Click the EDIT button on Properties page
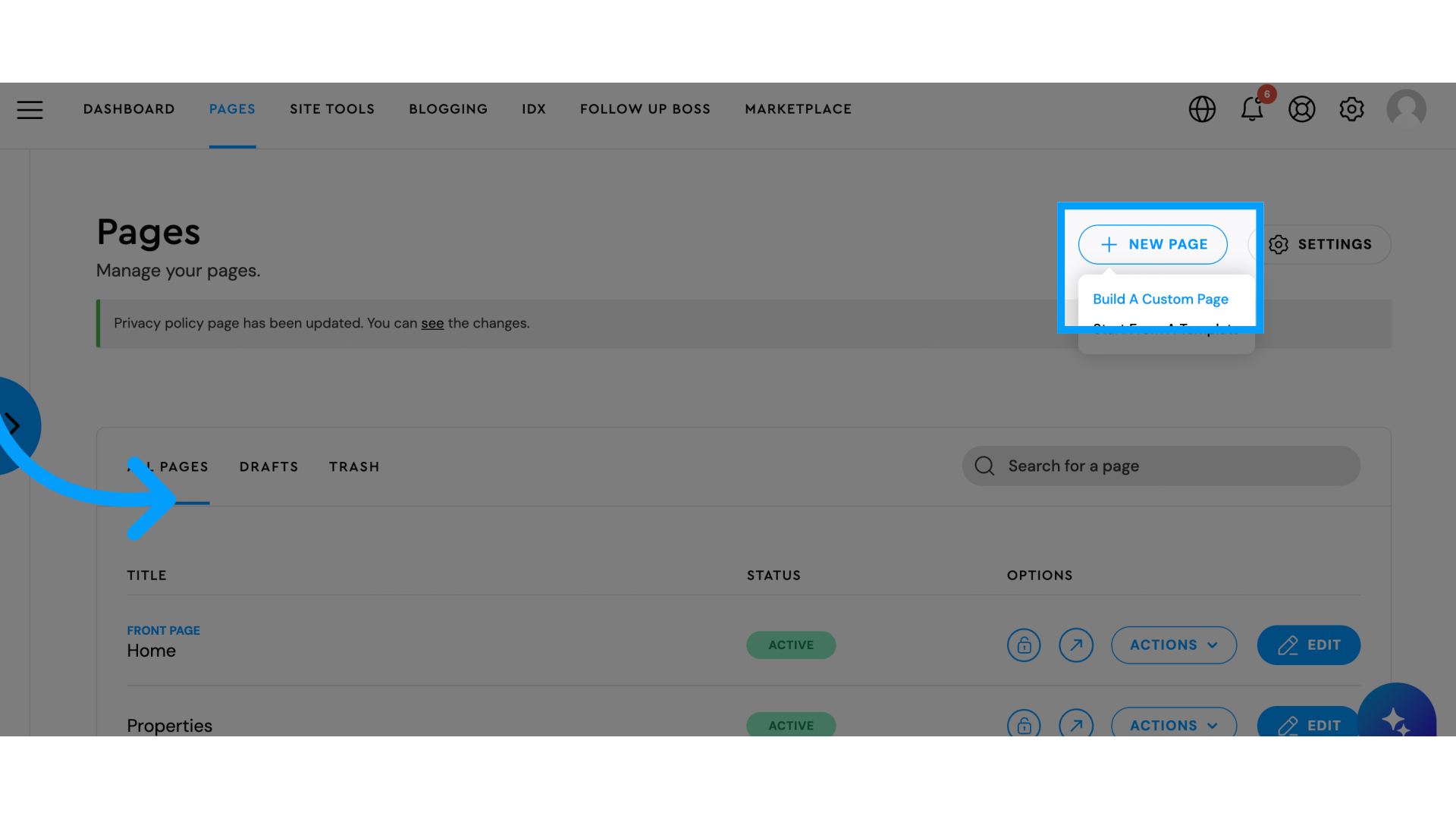 (x=1308, y=725)
